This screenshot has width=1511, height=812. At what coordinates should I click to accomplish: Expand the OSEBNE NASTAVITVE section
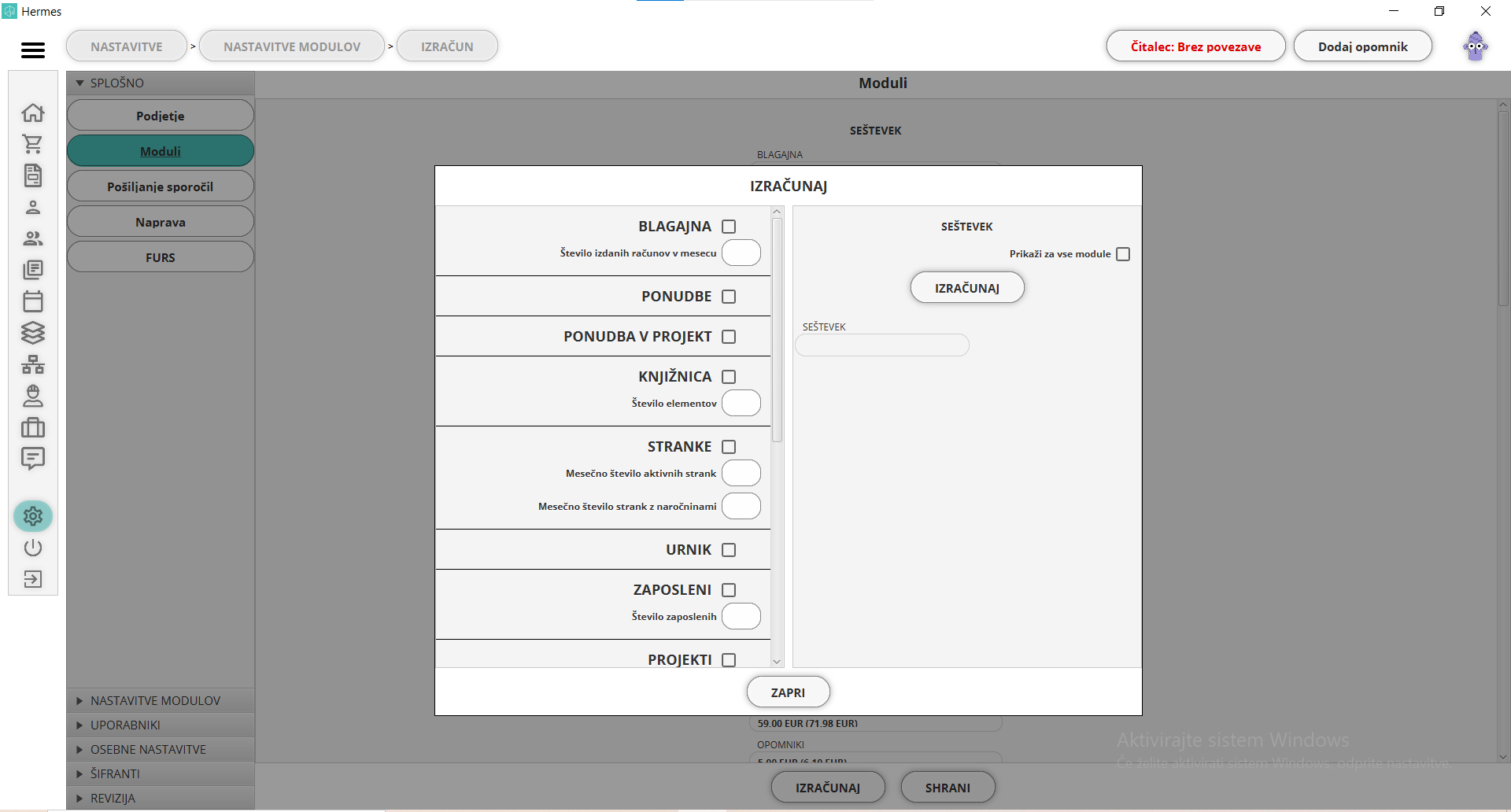pyautogui.click(x=161, y=749)
